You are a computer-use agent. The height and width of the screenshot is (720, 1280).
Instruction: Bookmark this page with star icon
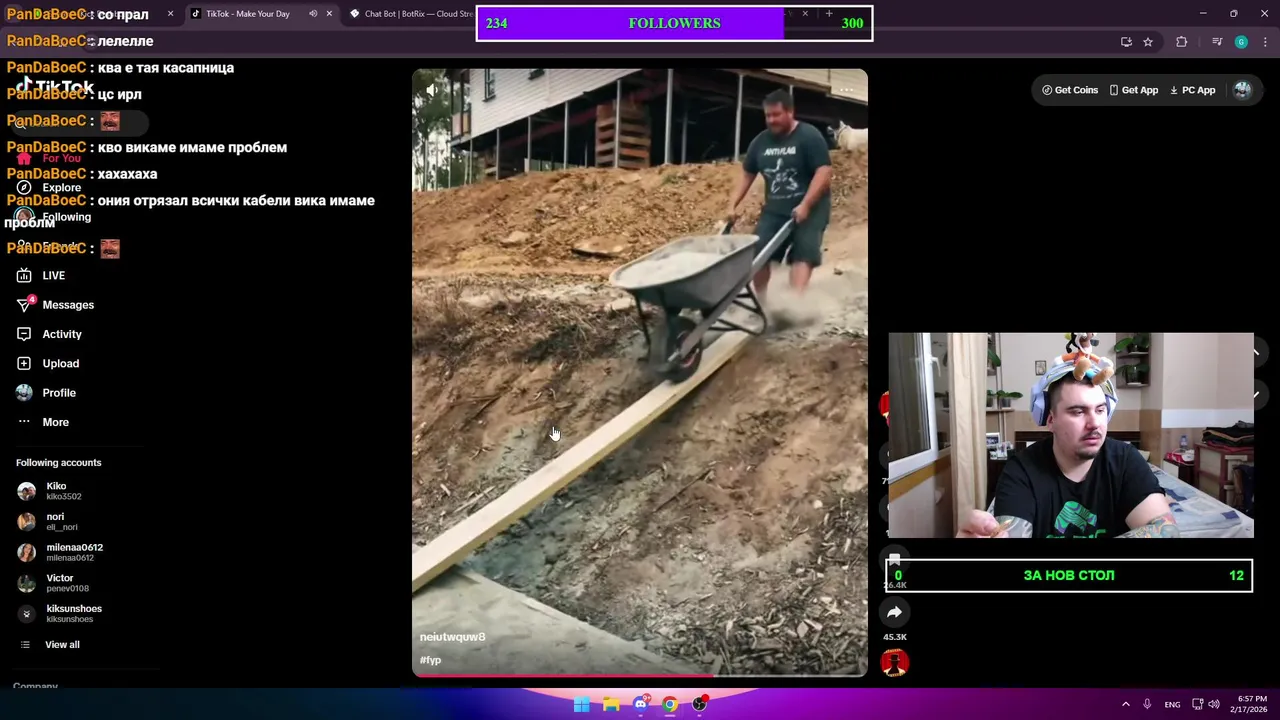pos(1148,42)
